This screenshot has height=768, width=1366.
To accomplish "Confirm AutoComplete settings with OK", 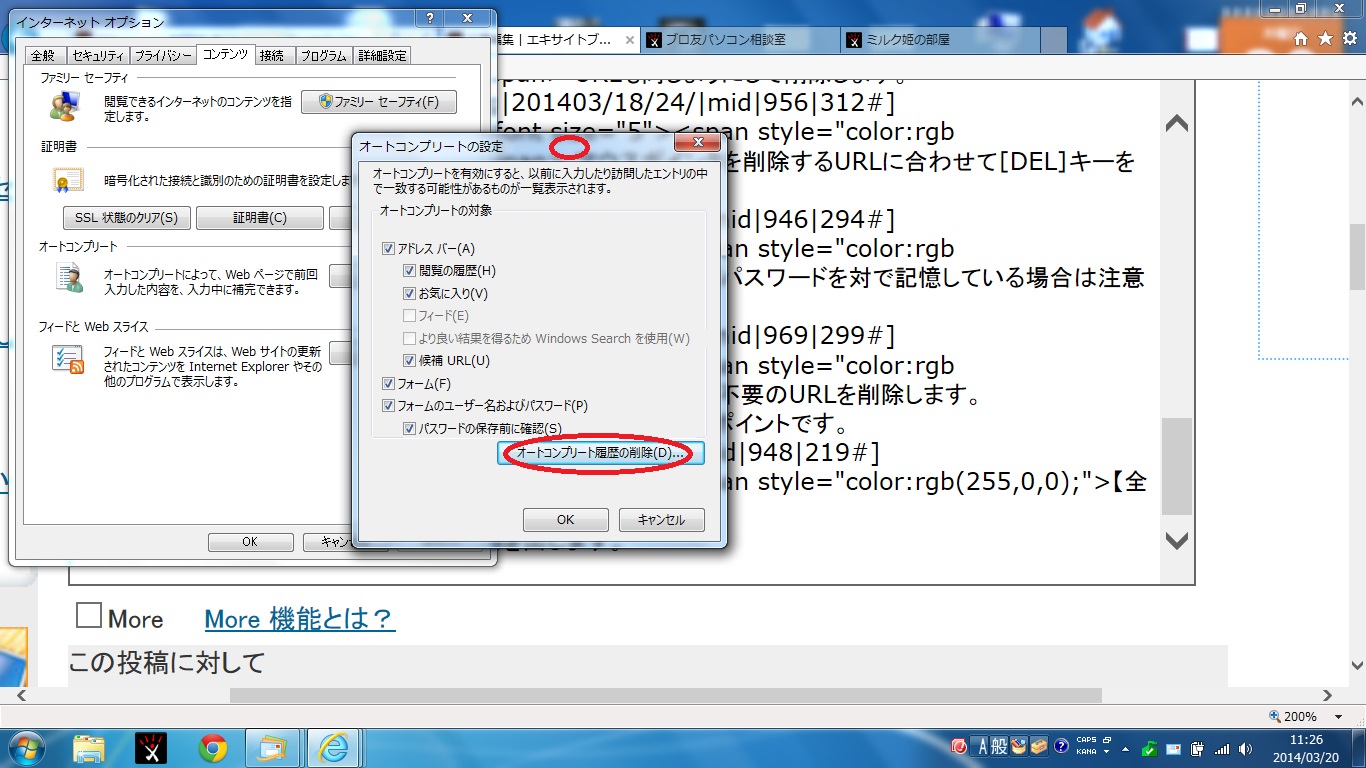I will (x=566, y=520).
